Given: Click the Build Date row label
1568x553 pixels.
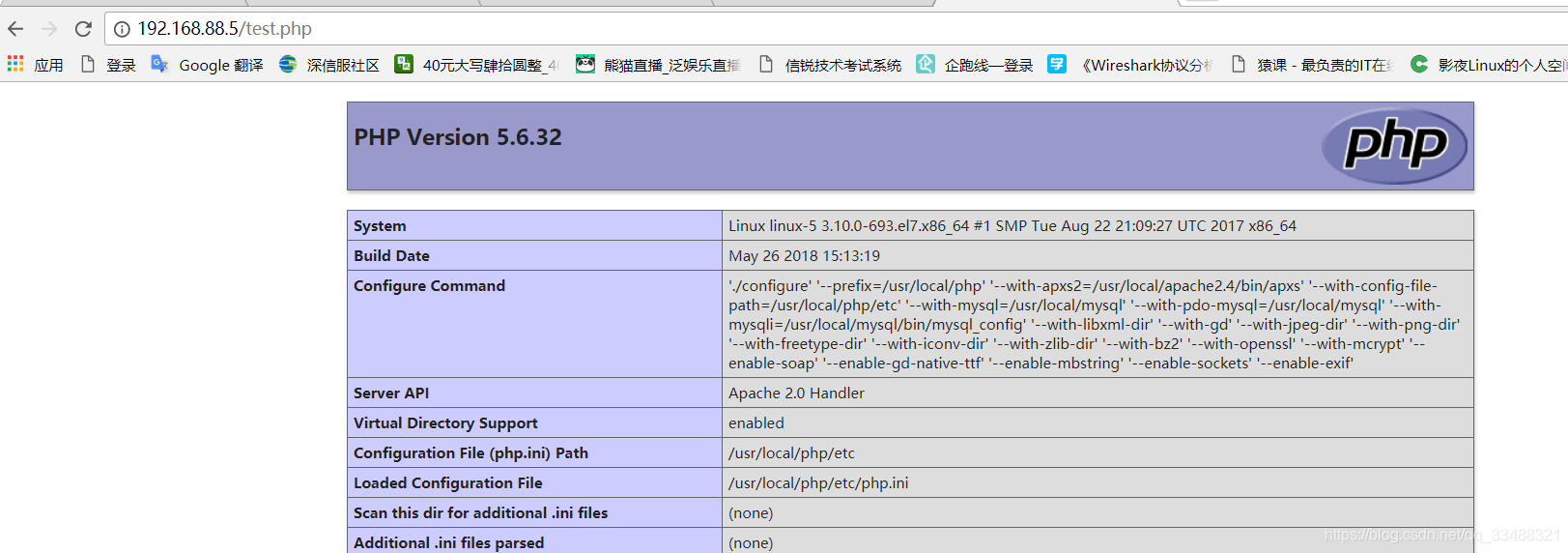Looking at the screenshot, I should coord(391,255).
